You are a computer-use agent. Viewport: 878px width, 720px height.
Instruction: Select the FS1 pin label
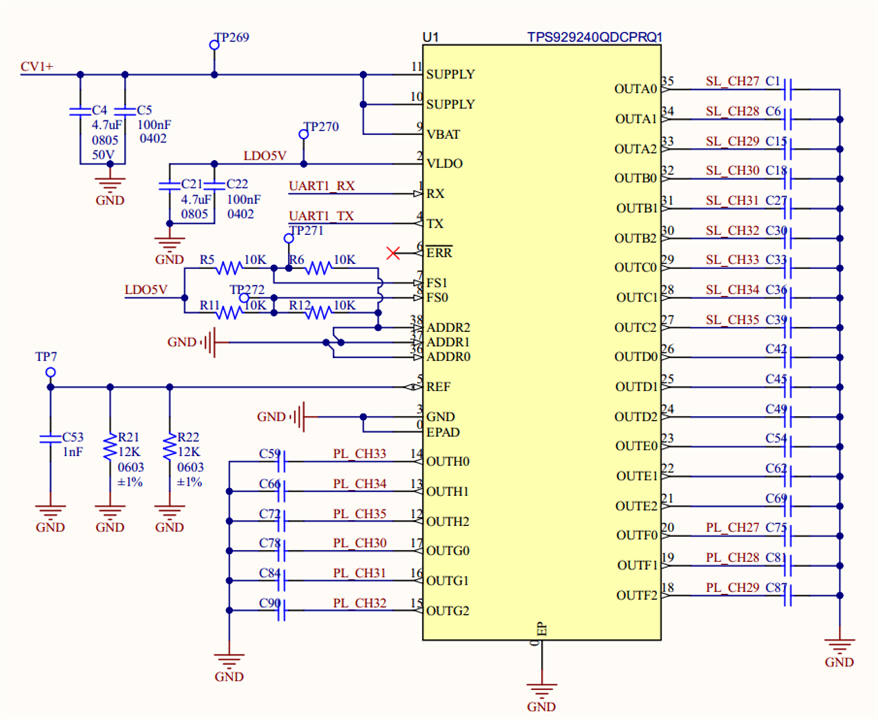pyautogui.click(x=437, y=283)
